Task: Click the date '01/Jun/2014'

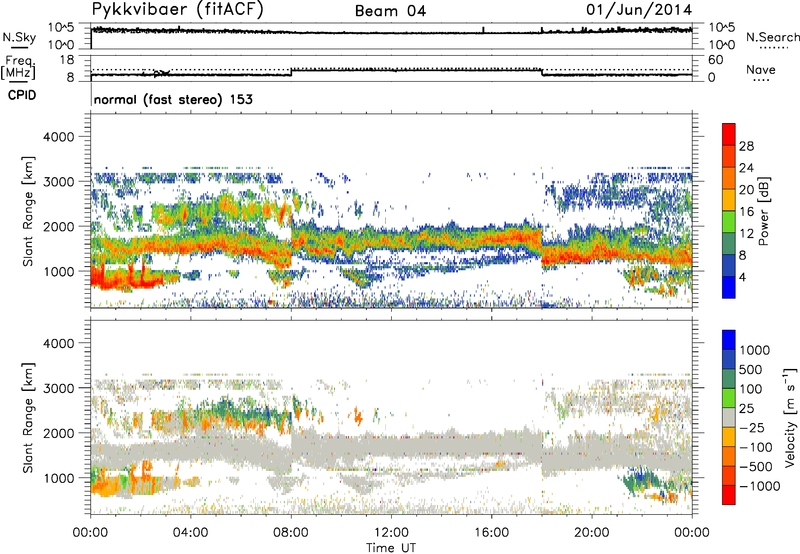Action: click(639, 10)
